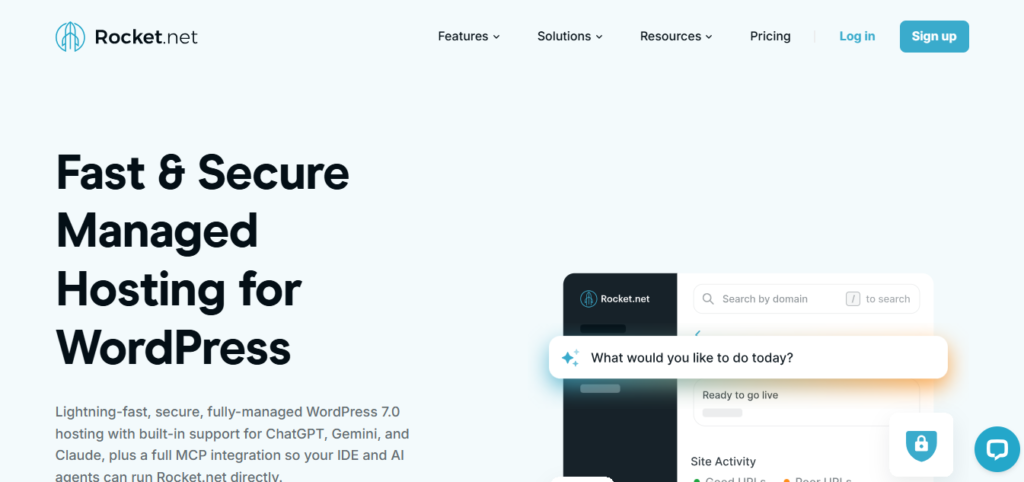Expand the Features dropdown menu
1024x482 pixels.
(469, 37)
